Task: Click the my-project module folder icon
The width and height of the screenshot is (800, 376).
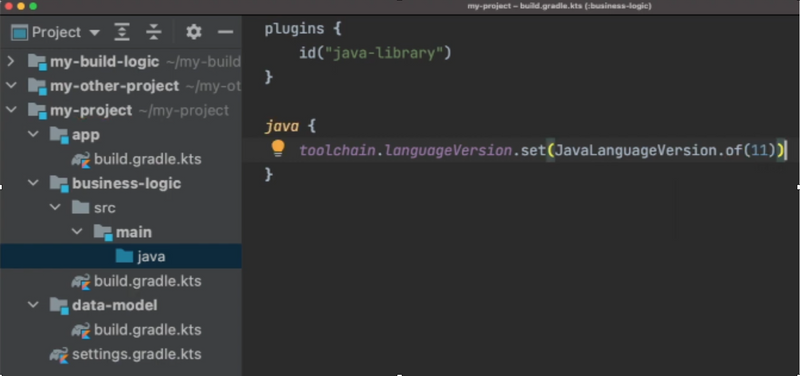Action: [38, 111]
